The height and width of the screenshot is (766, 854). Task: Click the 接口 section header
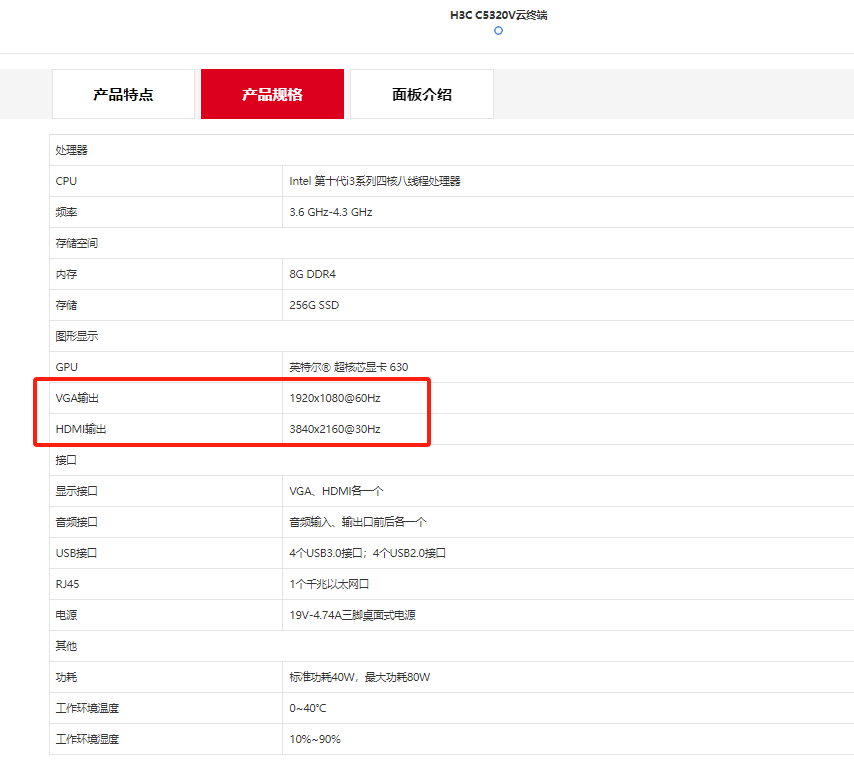[x=66, y=460]
